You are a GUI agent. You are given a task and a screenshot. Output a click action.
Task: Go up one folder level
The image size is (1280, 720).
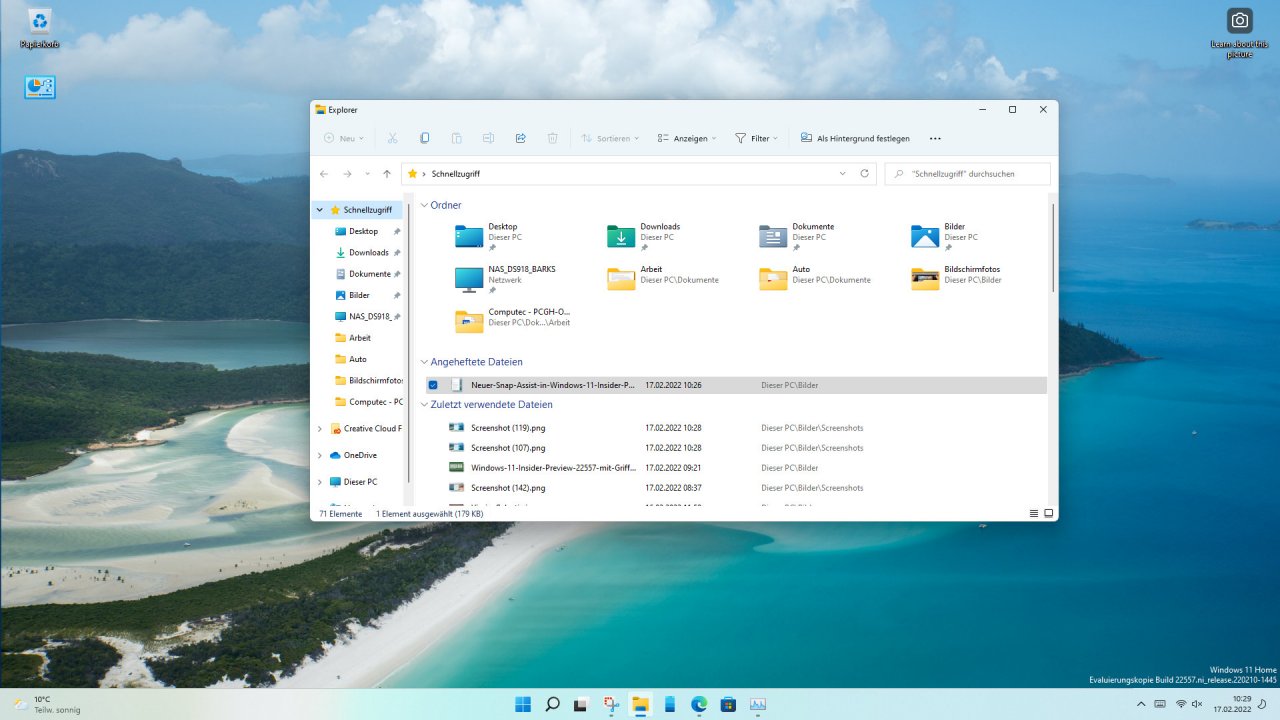[x=387, y=174]
